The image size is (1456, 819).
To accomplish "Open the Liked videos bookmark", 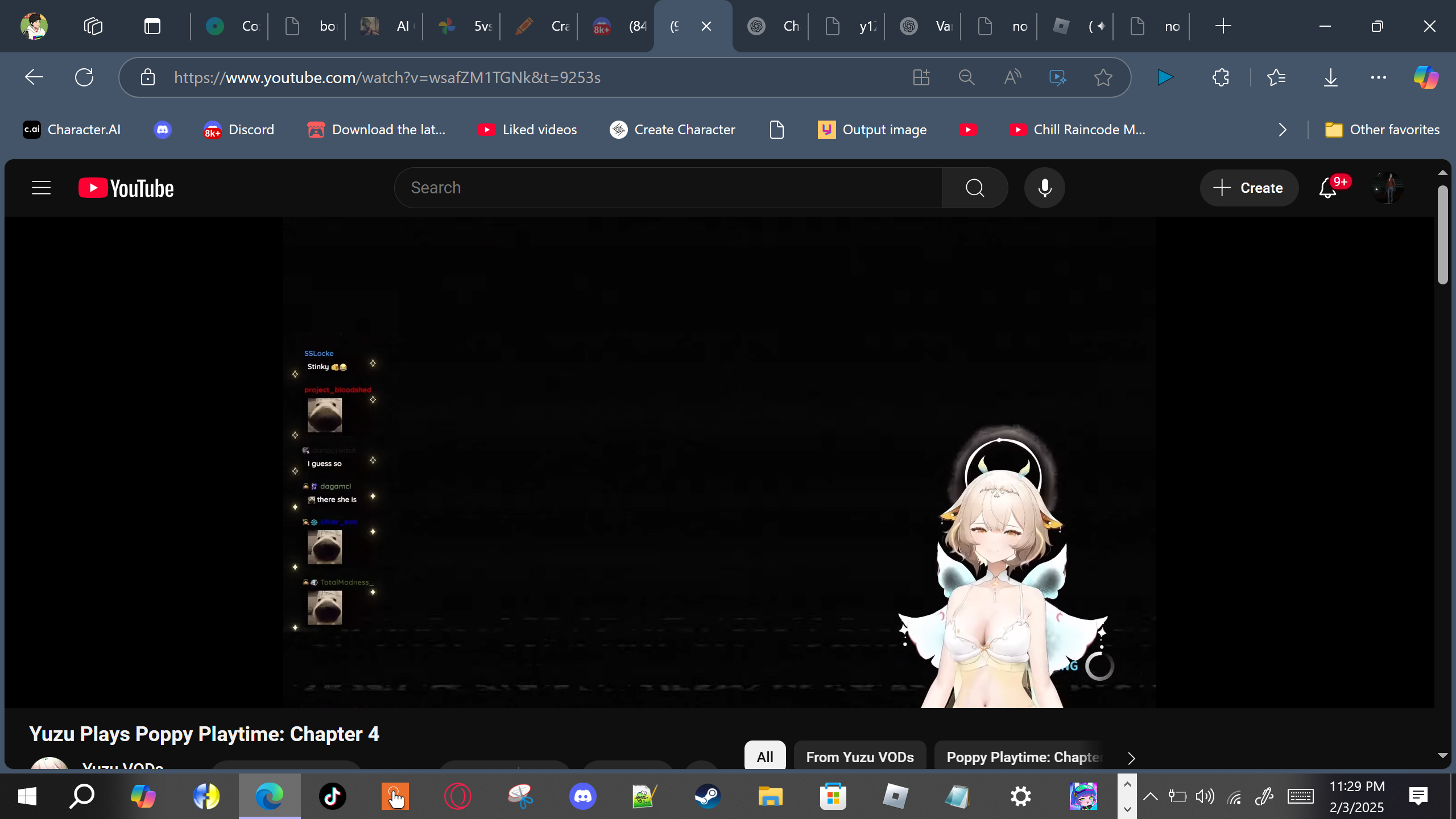I will point(527,130).
